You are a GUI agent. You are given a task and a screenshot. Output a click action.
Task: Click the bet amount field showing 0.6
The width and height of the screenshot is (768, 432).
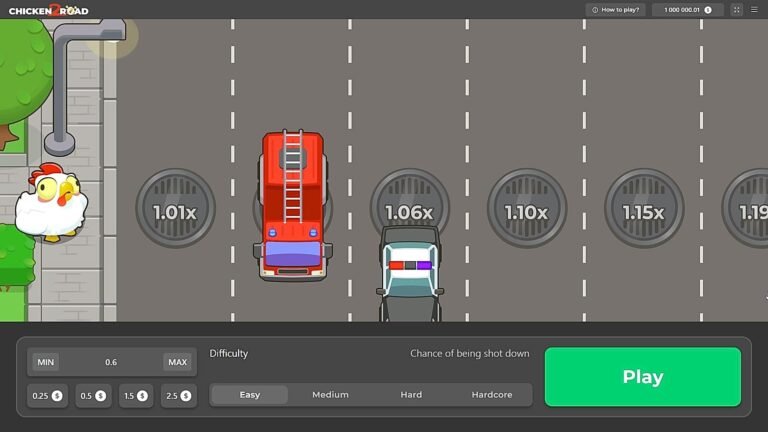[x=110, y=362]
